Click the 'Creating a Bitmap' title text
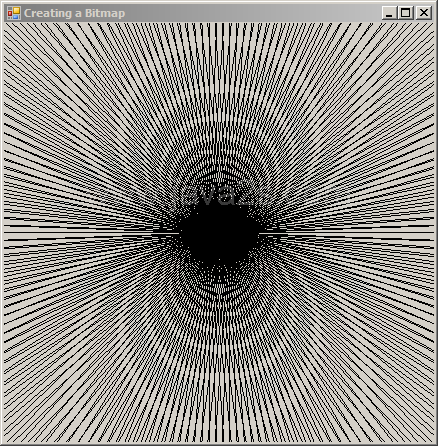This screenshot has height=446, width=438. pos(74,13)
